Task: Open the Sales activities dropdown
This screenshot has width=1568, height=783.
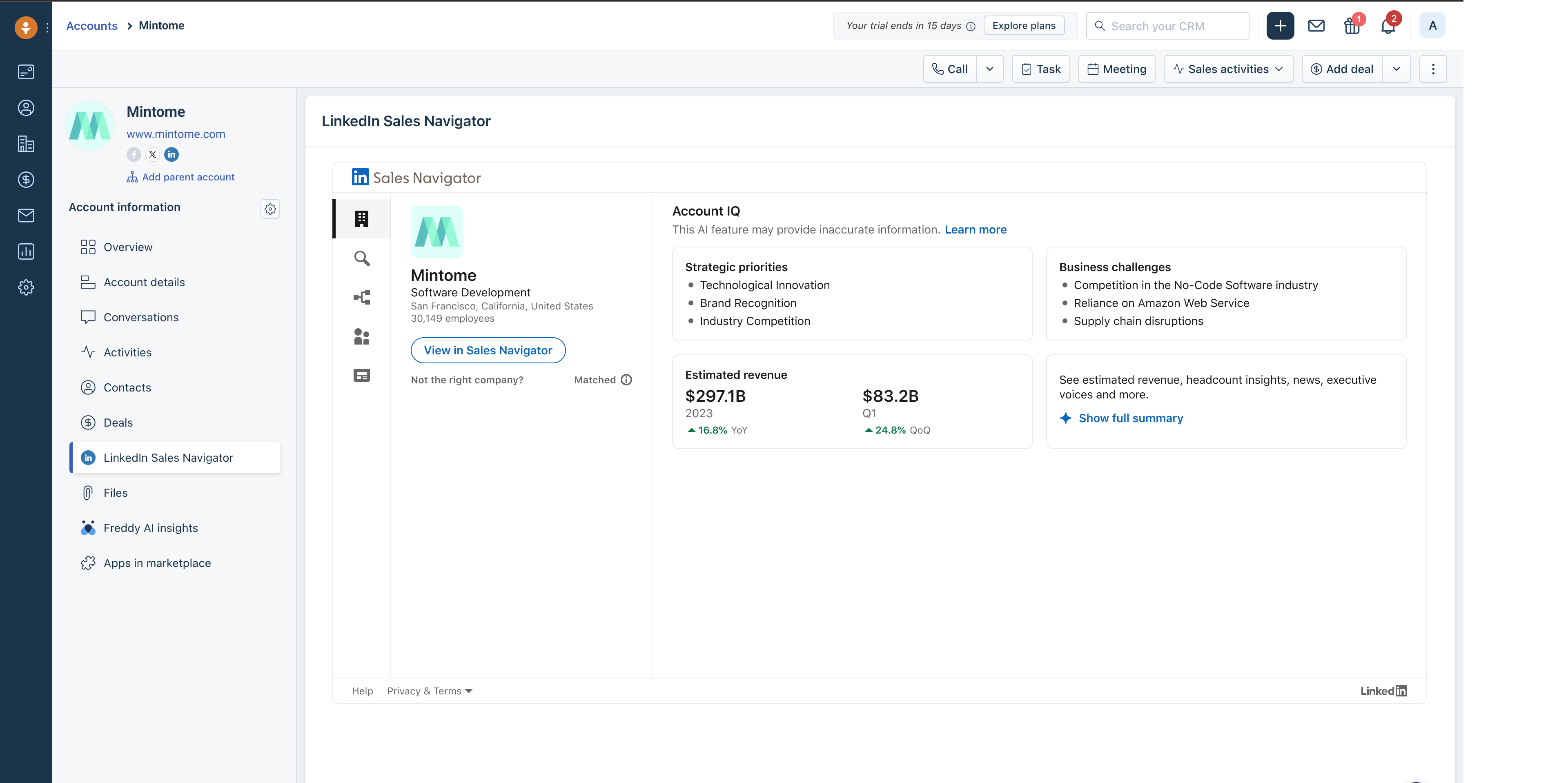Action: [x=1228, y=69]
